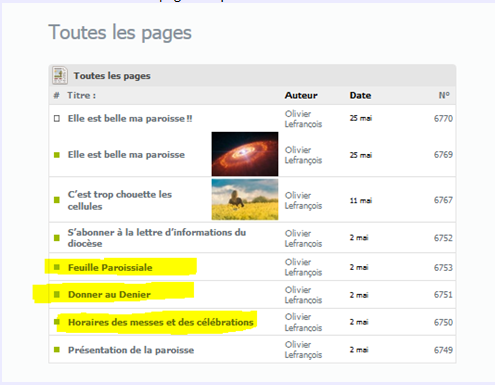The height and width of the screenshot is (385, 495).
Task: Click date '25 mai' in row 6770
Action: [x=361, y=118]
